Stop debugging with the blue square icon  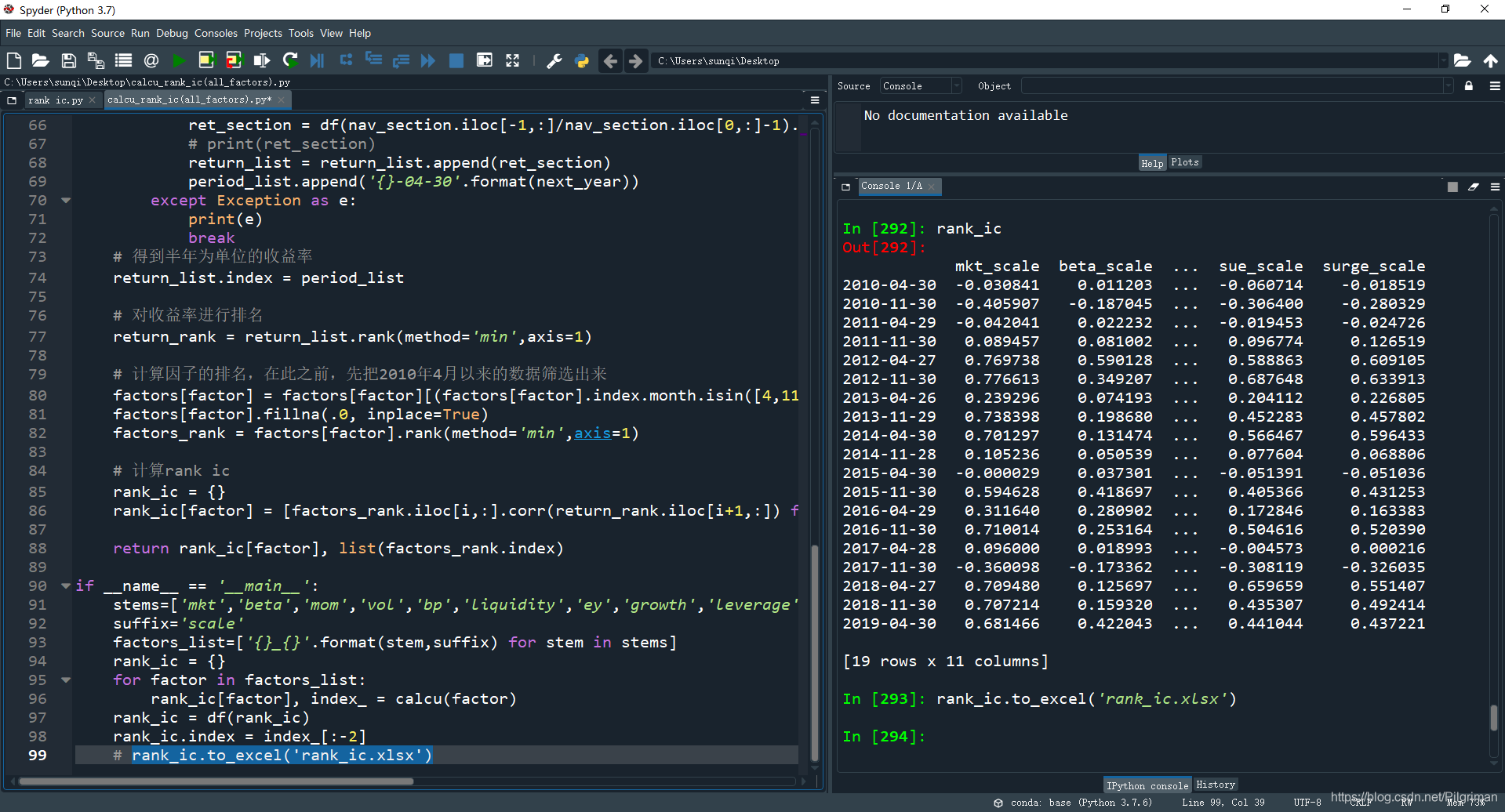click(x=456, y=60)
